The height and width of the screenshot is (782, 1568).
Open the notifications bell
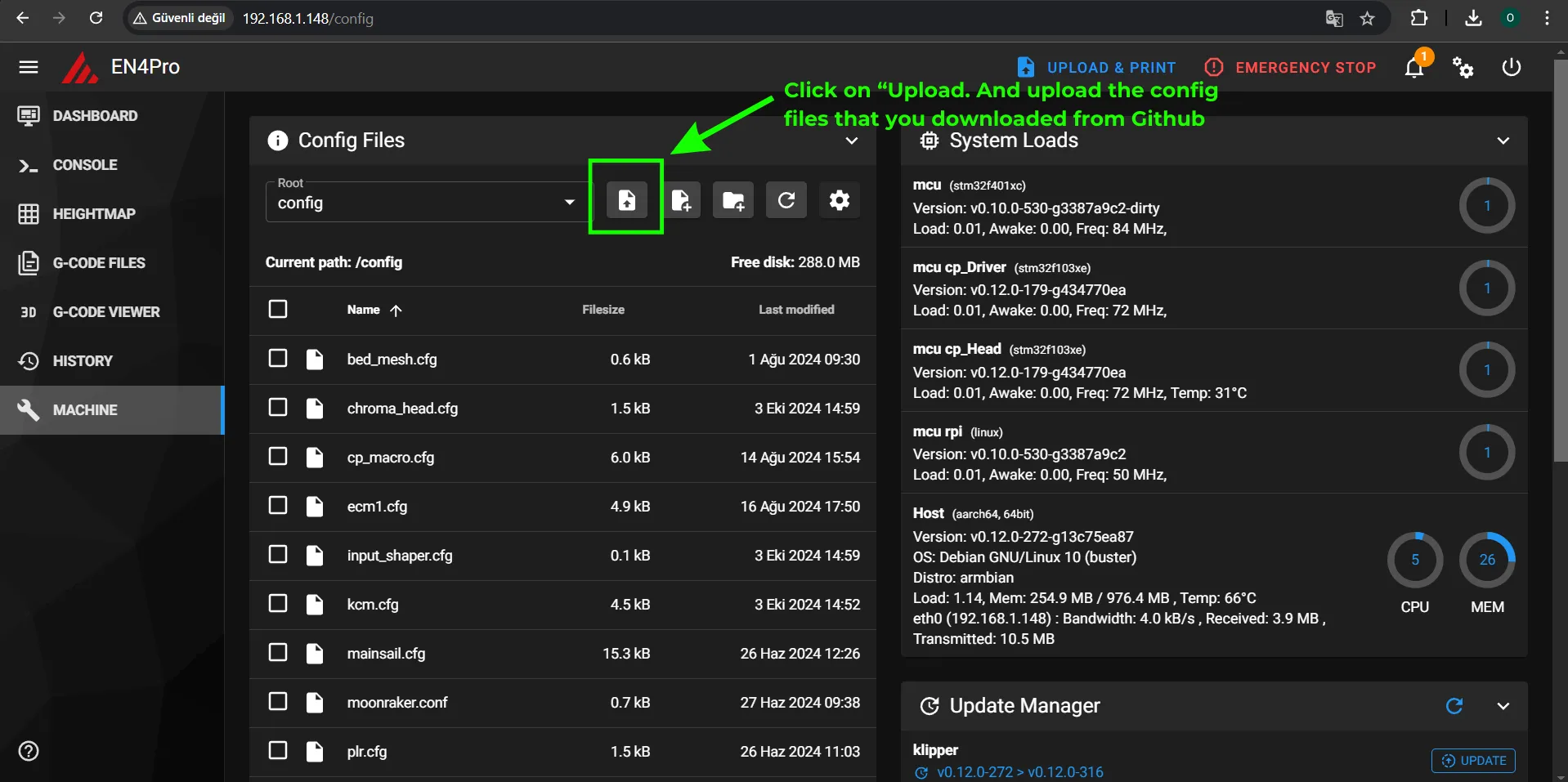[1414, 67]
